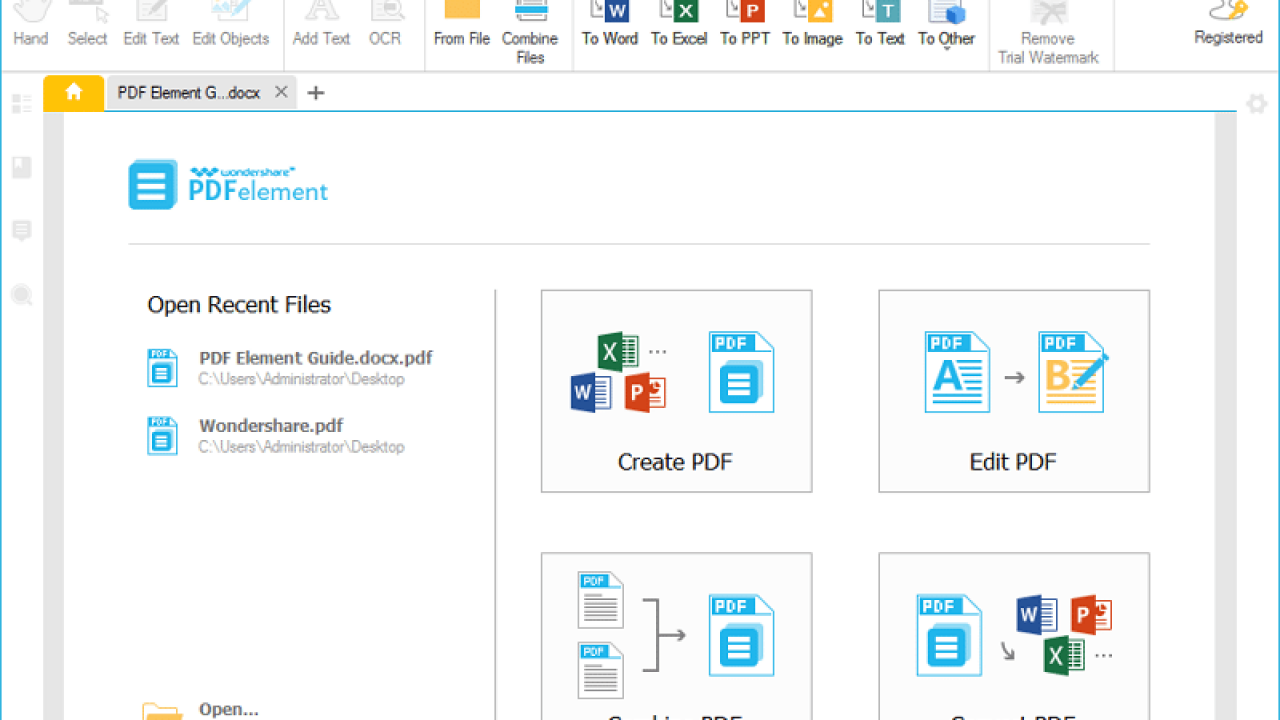The image size is (1280, 720).
Task: Open the bookmarks panel icon in sidebar
Action: [x=21, y=167]
